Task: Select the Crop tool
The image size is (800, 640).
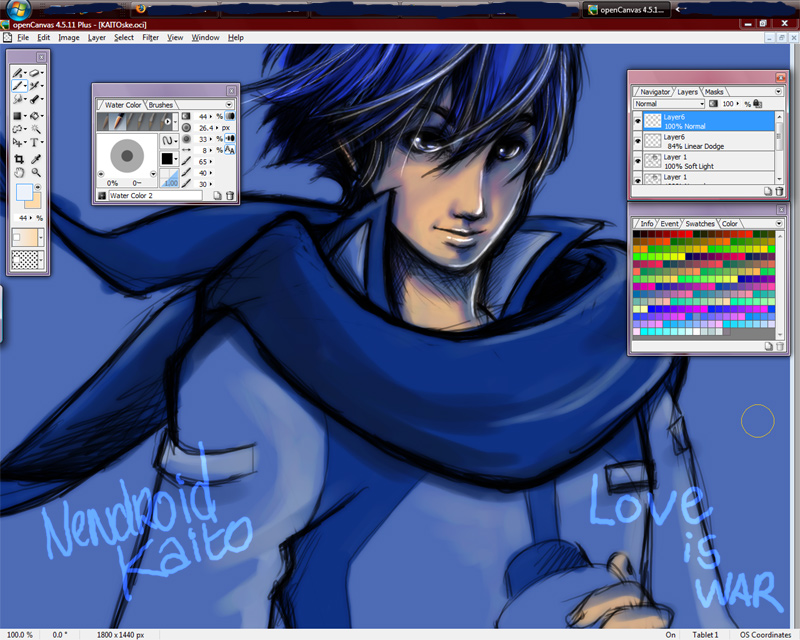Action: click(19, 159)
